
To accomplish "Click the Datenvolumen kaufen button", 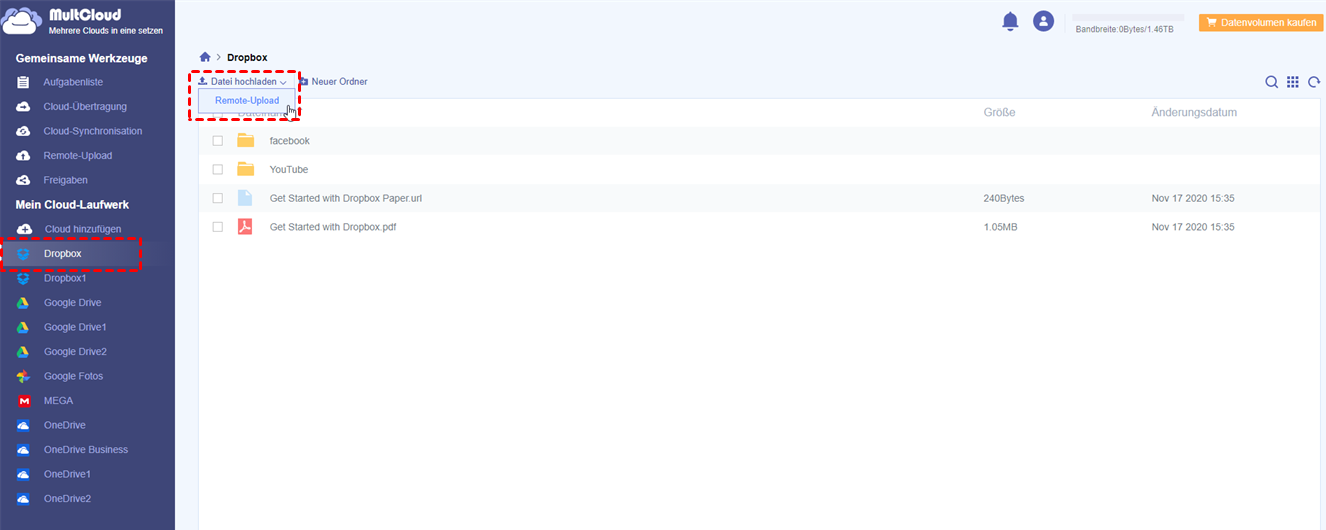I will (1260, 21).
